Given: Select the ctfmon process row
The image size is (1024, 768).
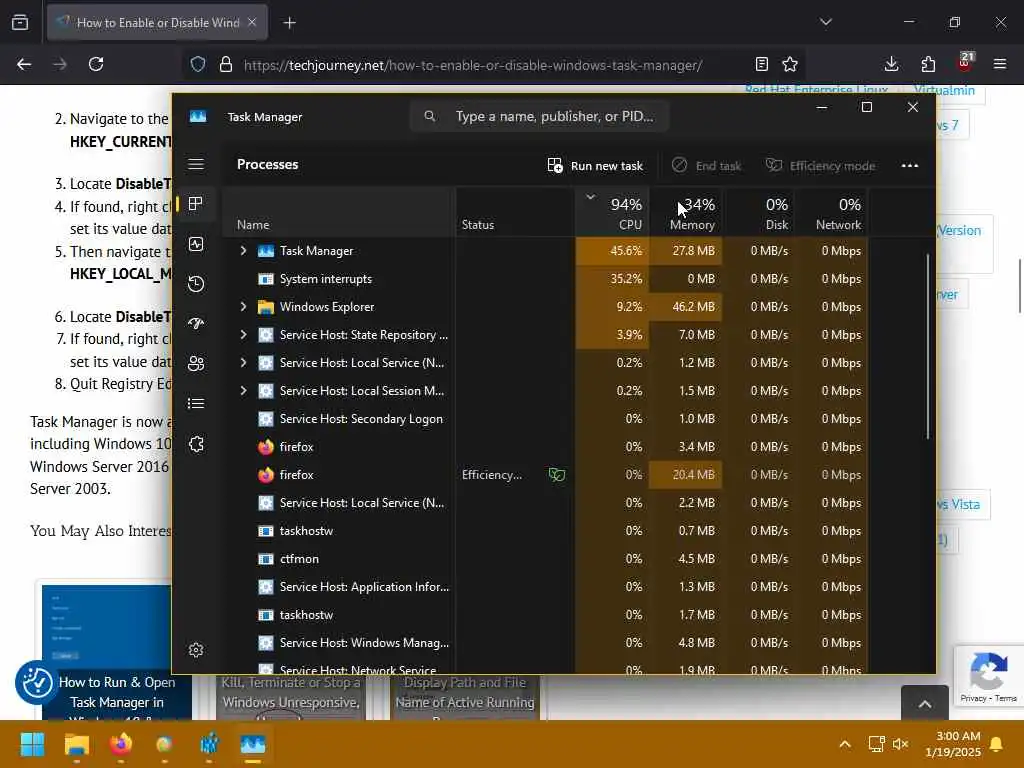Looking at the screenshot, I should coord(545,559).
